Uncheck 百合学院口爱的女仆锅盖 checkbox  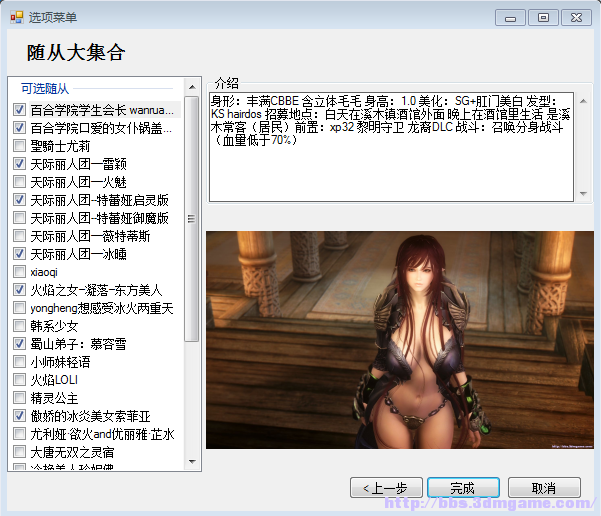point(19,128)
